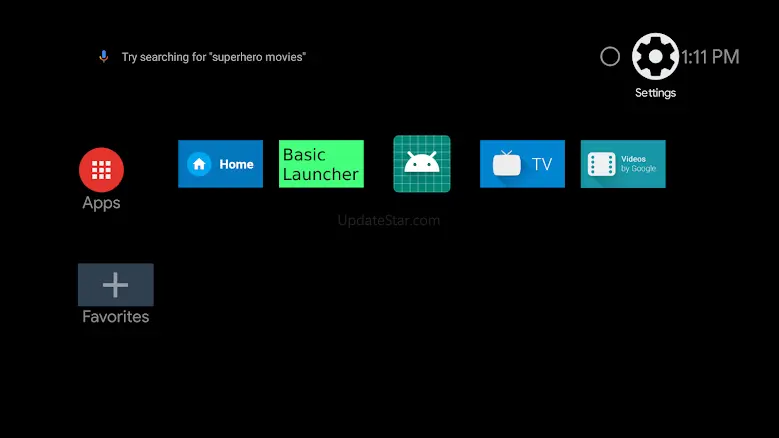Image resolution: width=779 pixels, height=438 pixels.
Task: Click the "Videos by Google" text
Action: (x=638, y=164)
